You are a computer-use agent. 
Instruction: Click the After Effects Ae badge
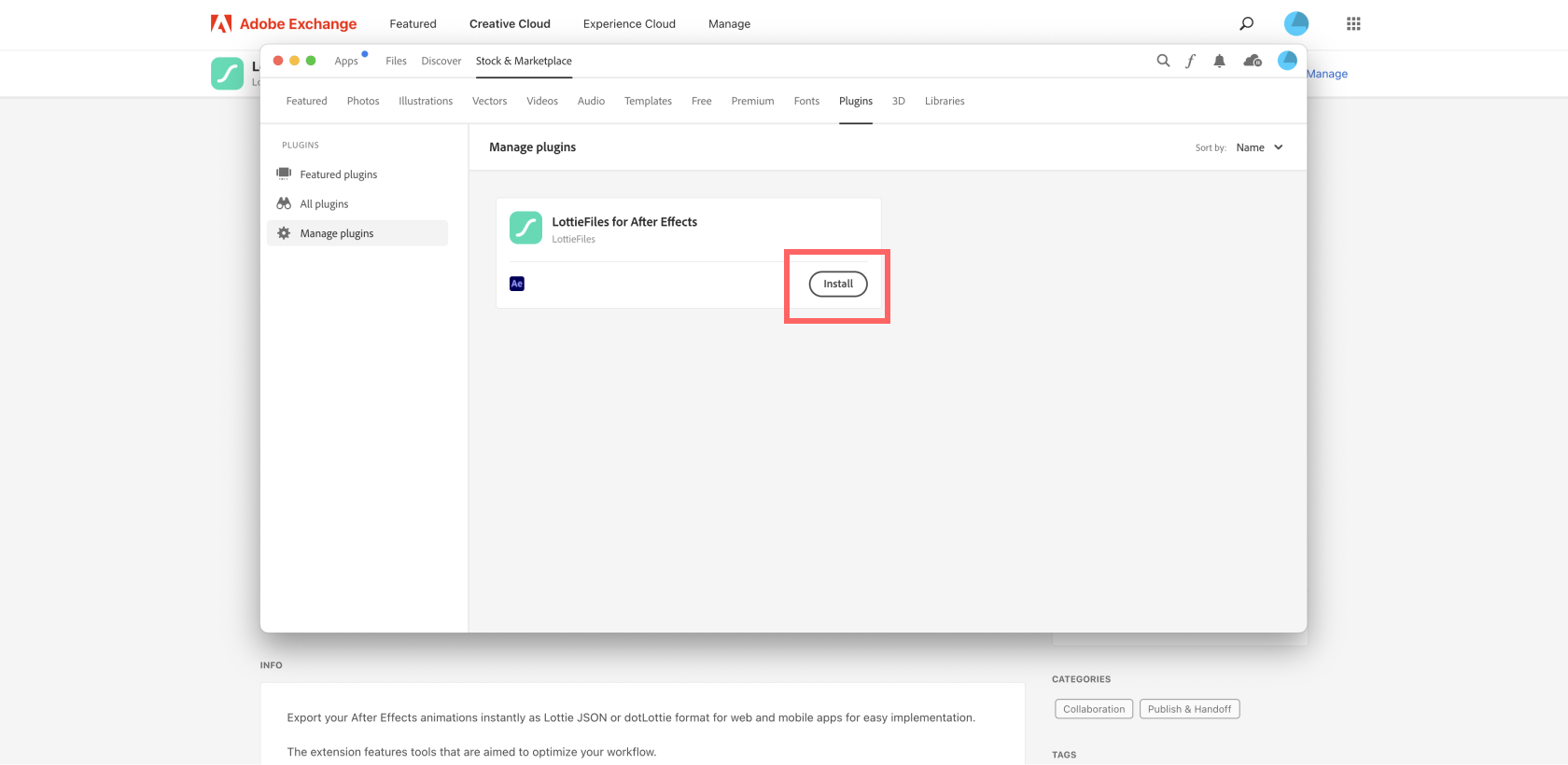517,284
